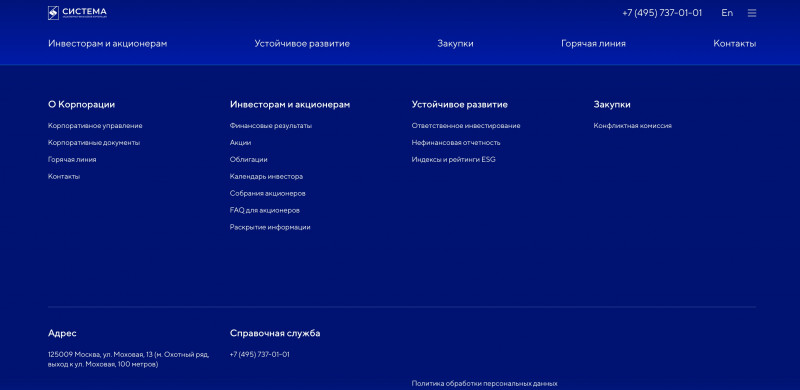Open Закупки in top navigation
This screenshot has width=800, height=390.
click(455, 43)
